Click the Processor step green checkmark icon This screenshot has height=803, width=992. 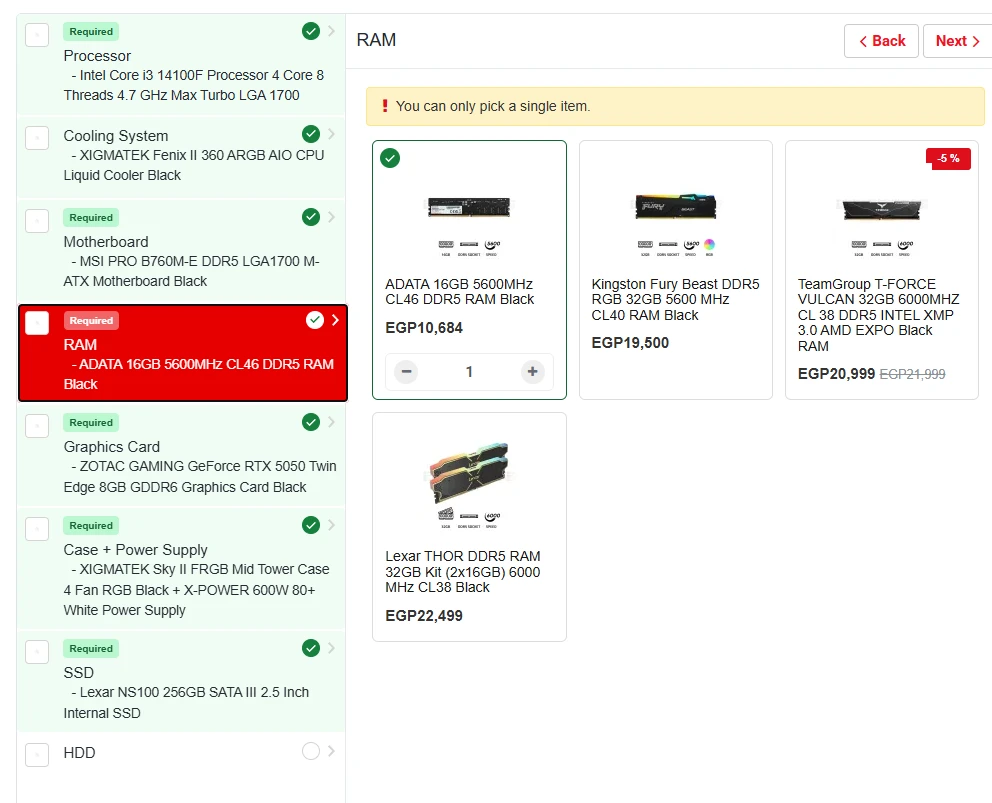click(x=311, y=31)
